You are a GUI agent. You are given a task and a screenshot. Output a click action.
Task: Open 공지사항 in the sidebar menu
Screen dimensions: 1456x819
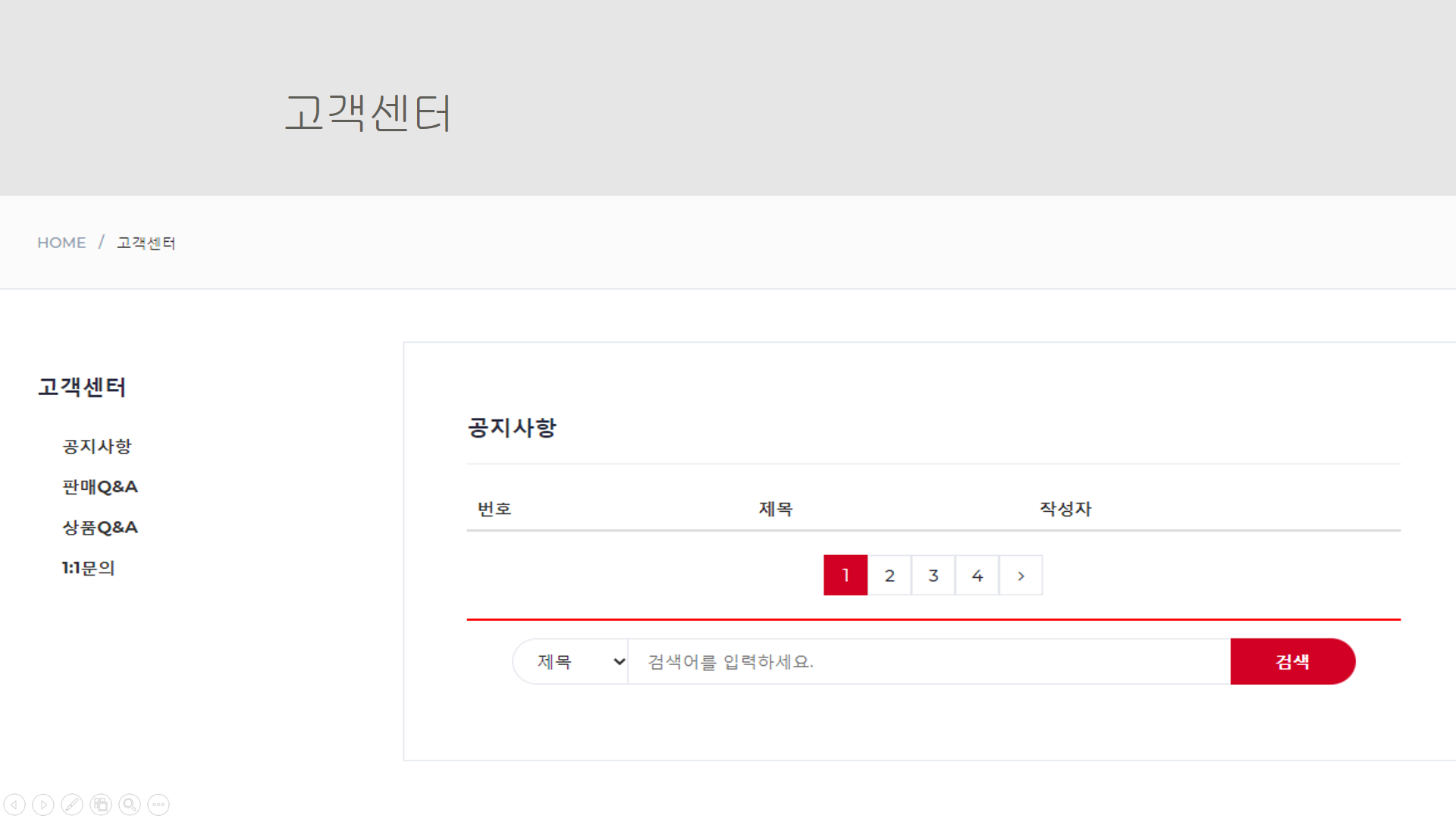[x=97, y=447]
